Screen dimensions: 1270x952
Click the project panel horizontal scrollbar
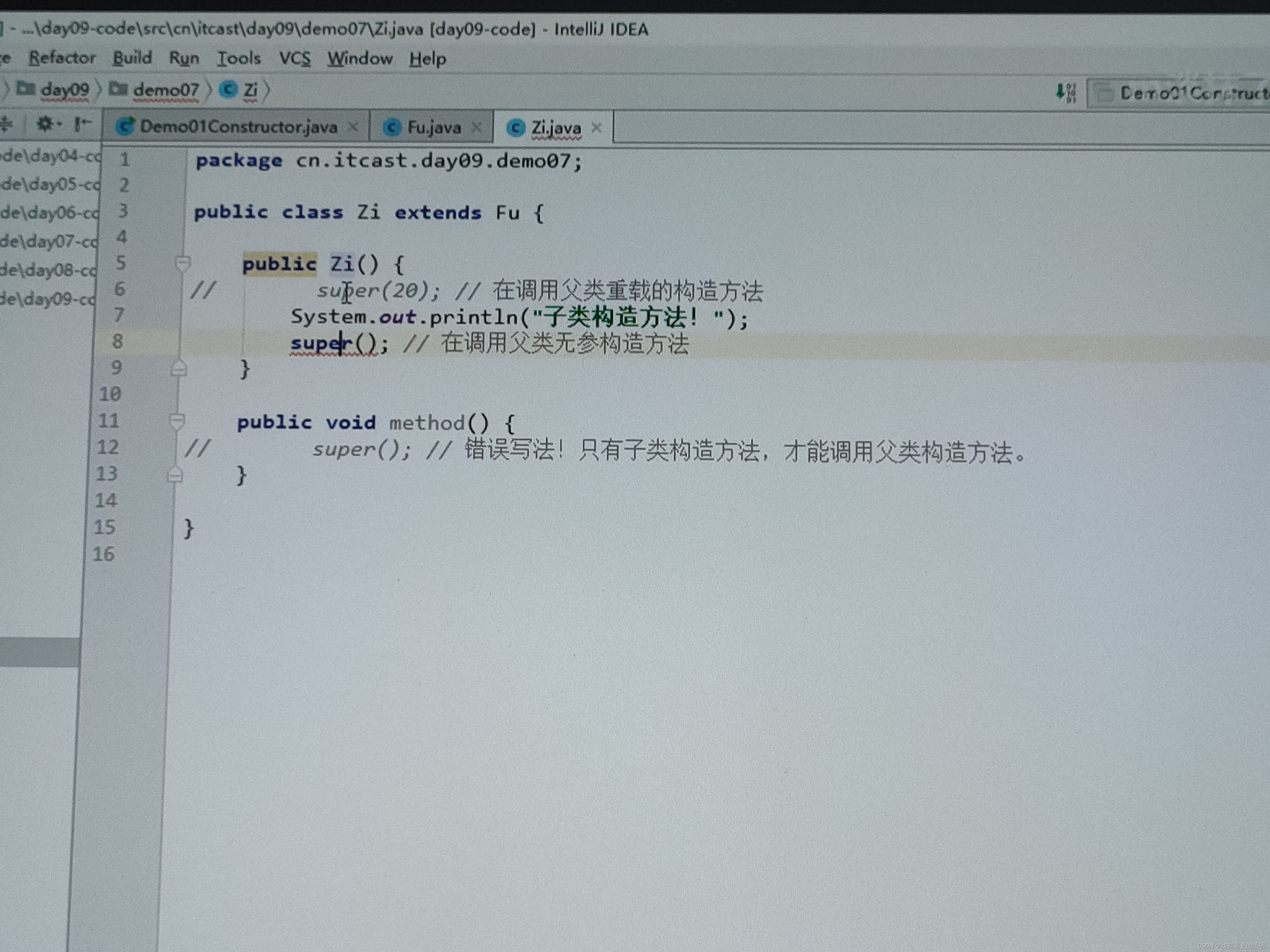tap(40, 652)
